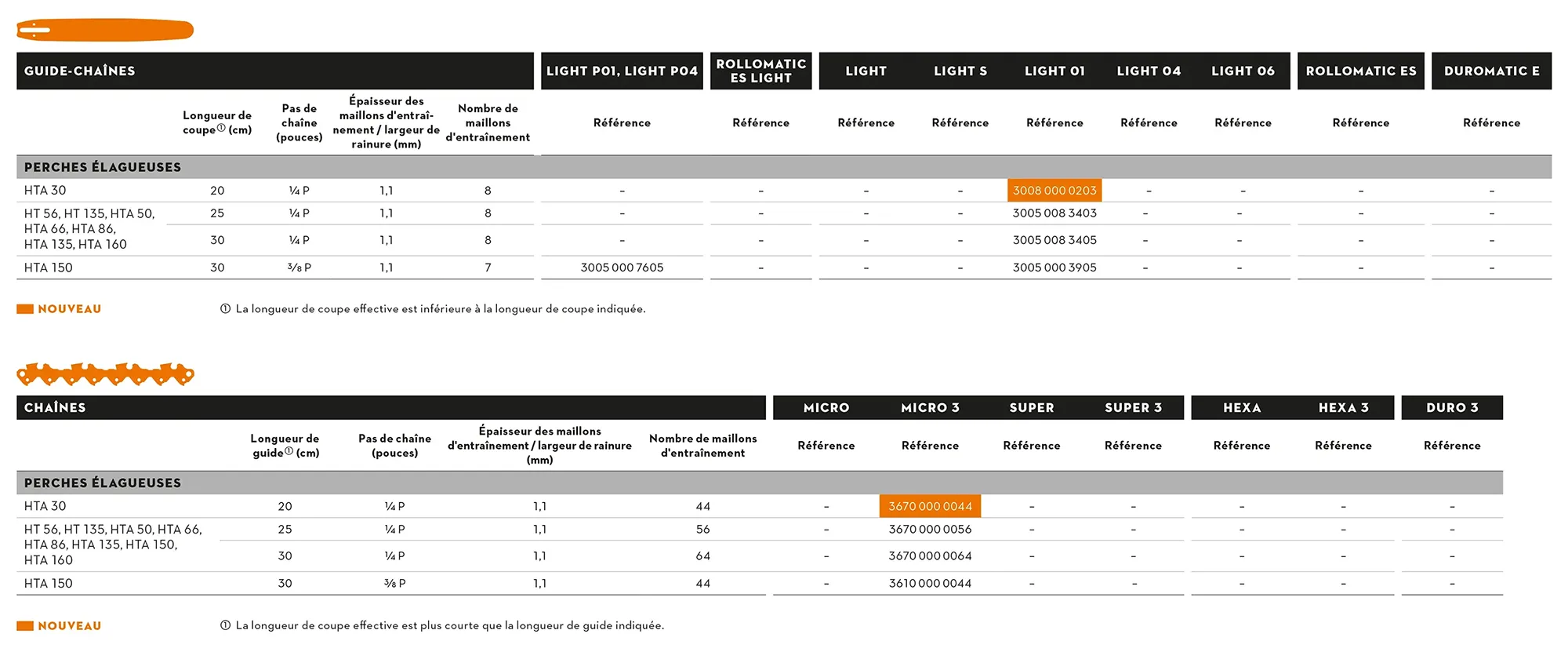Viewport: 1568px width, 652px height.
Task: Click the LIGHT 04 column header
Action: point(1149,71)
